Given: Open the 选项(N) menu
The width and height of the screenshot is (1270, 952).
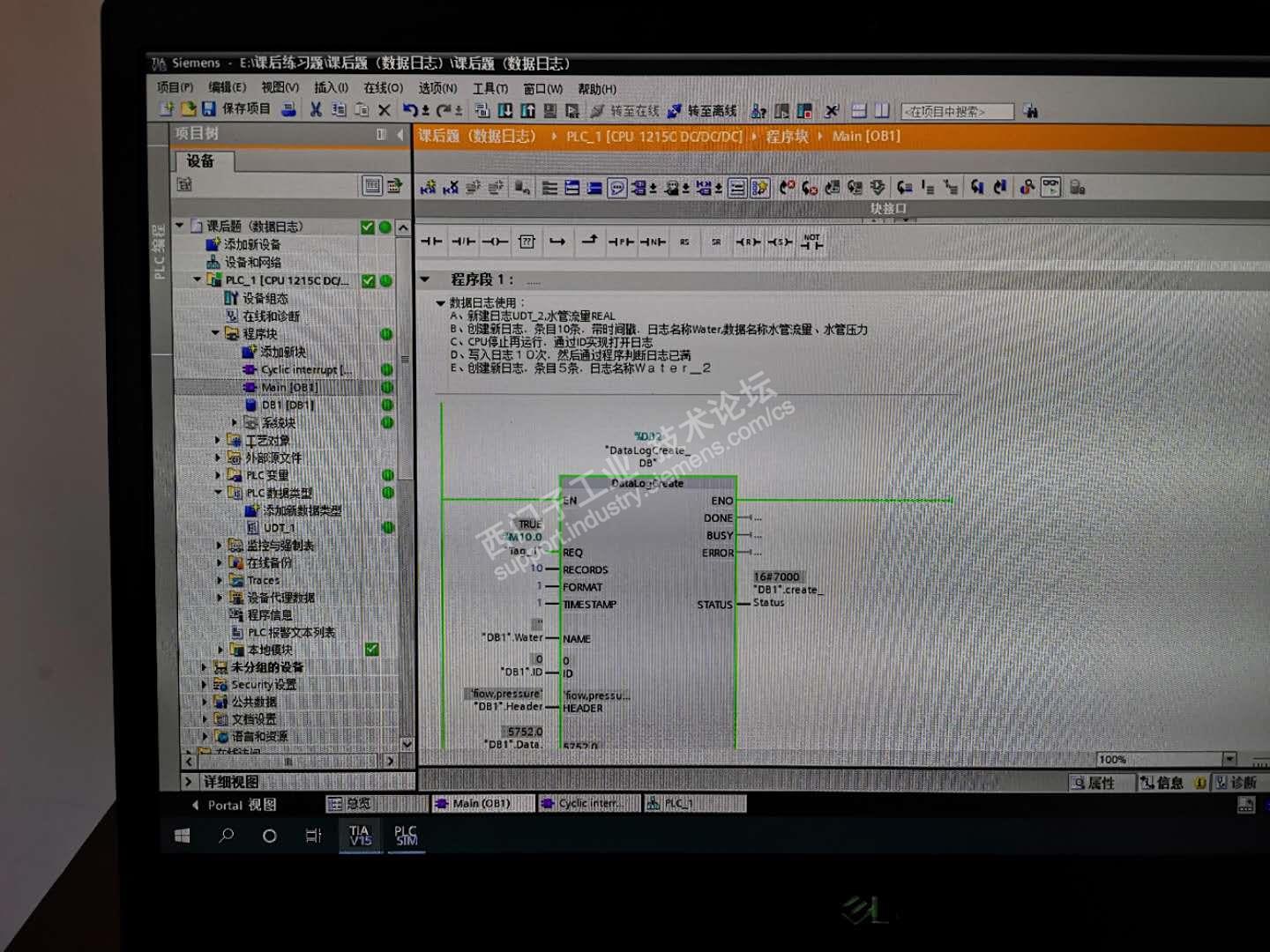Looking at the screenshot, I should click(437, 88).
